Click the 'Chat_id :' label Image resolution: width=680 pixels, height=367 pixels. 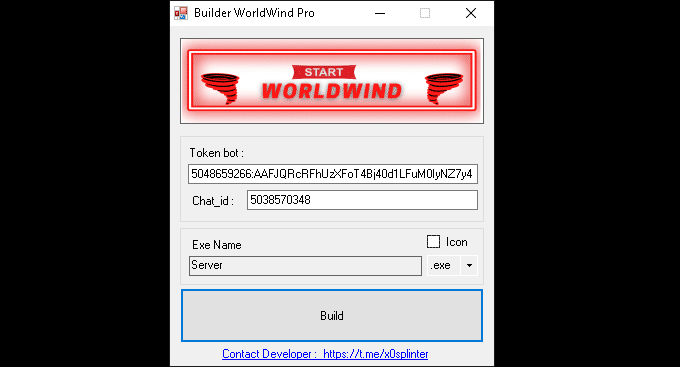click(x=213, y=201)
